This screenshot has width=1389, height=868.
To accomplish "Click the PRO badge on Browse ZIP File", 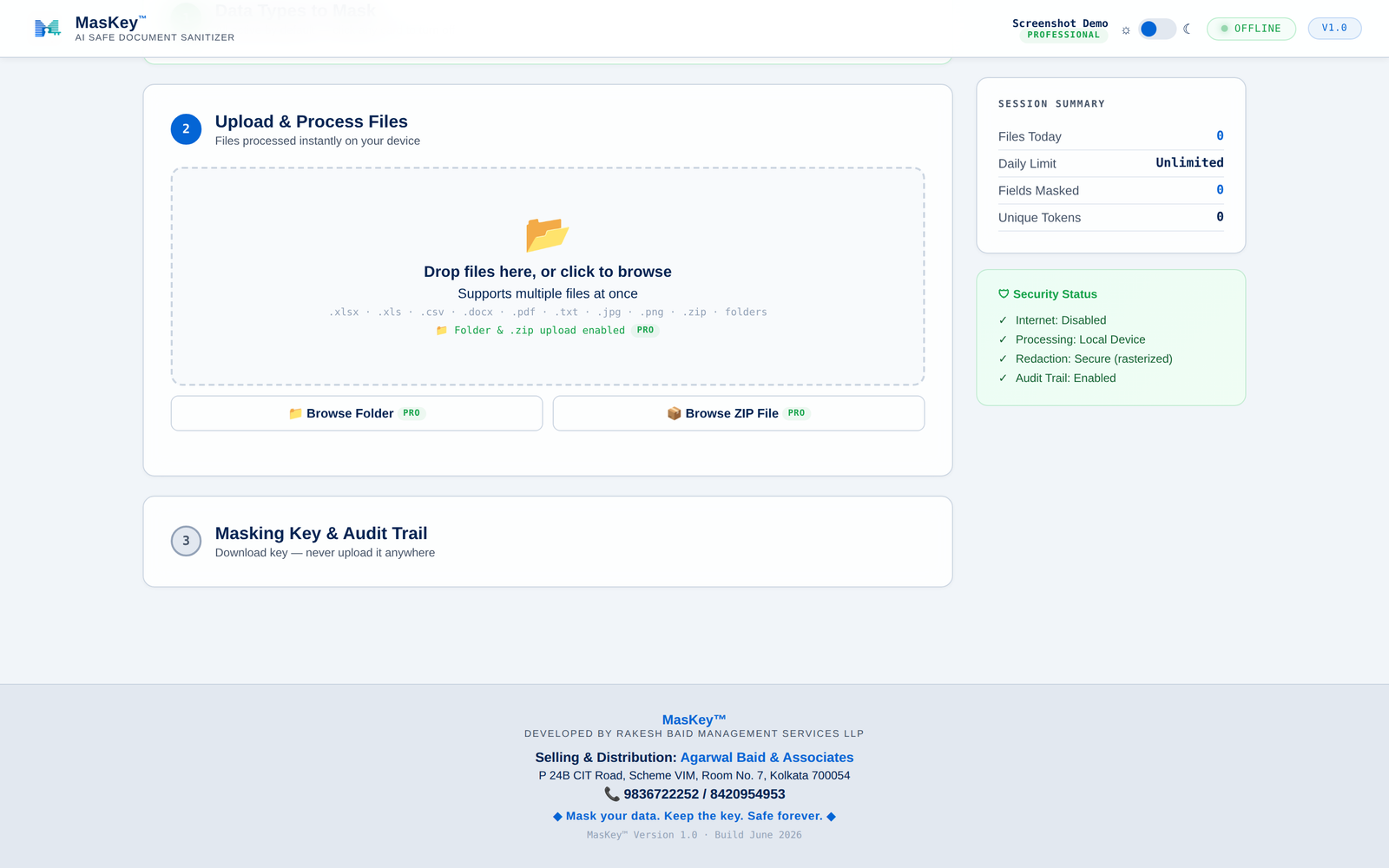I will click(x=796, y=413).
